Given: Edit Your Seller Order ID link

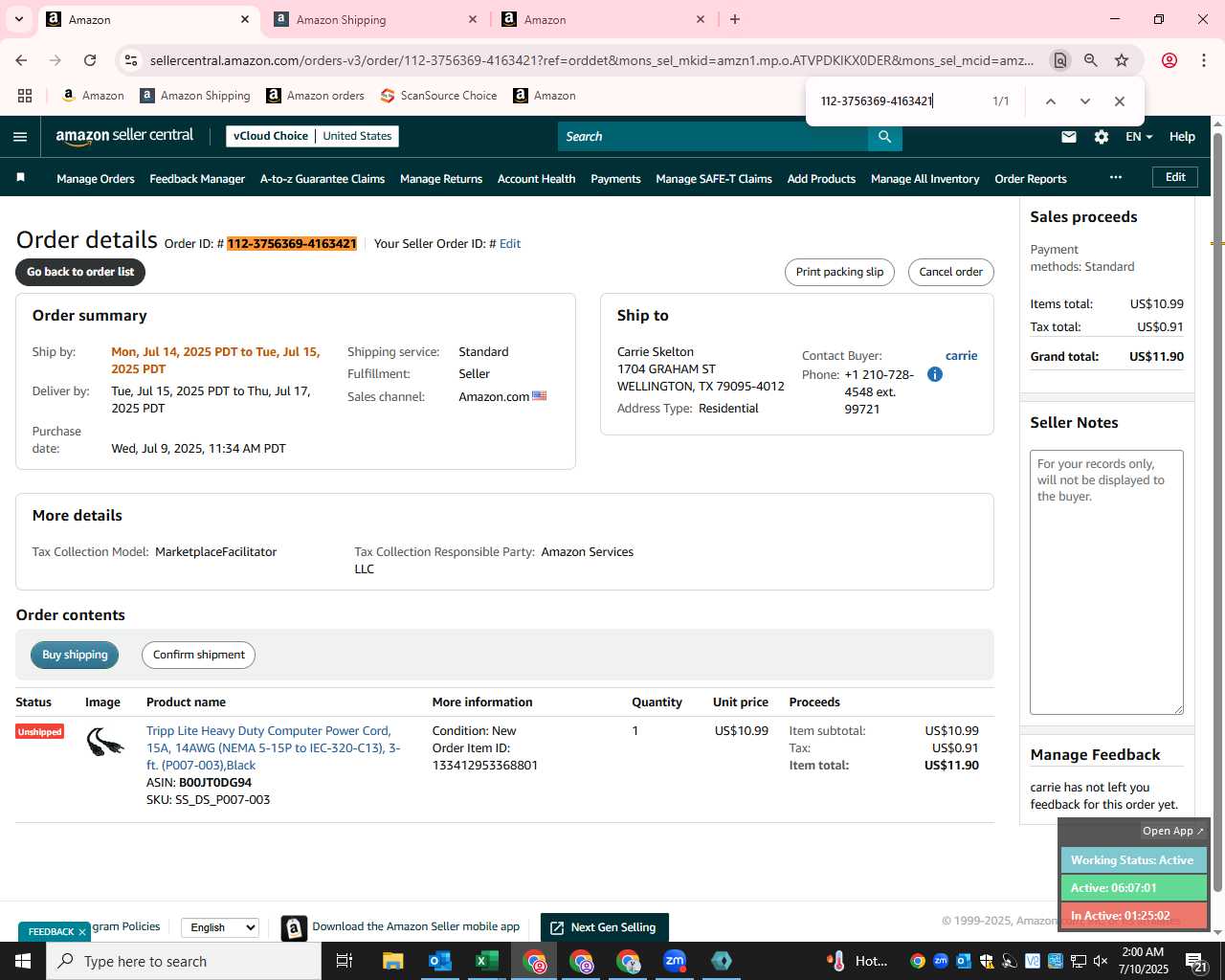Looking at the screenshot, I should 510,244.
